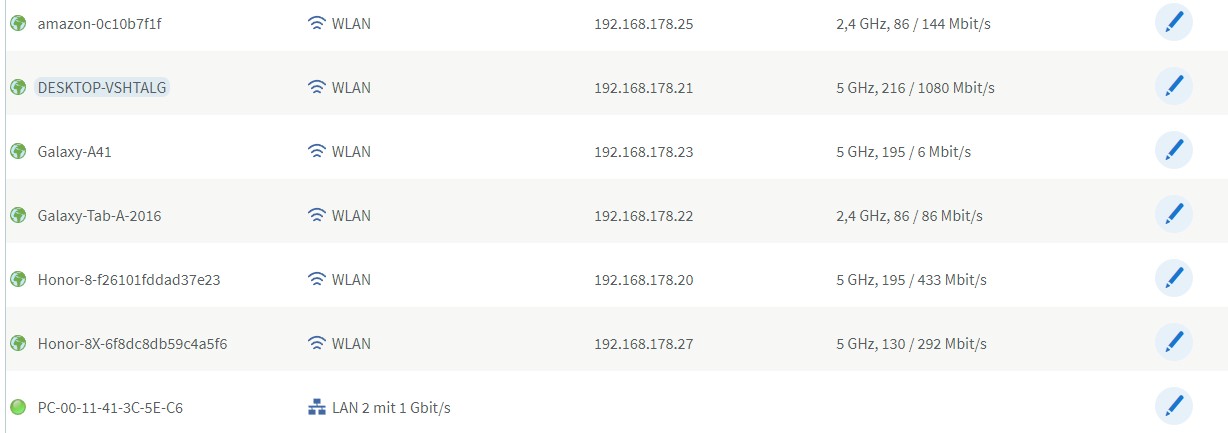Click the globe icon beside Galaxy-Tab-A-2016
The height and width of the screenshot is (433, 1228).
[x=18, y=215]
